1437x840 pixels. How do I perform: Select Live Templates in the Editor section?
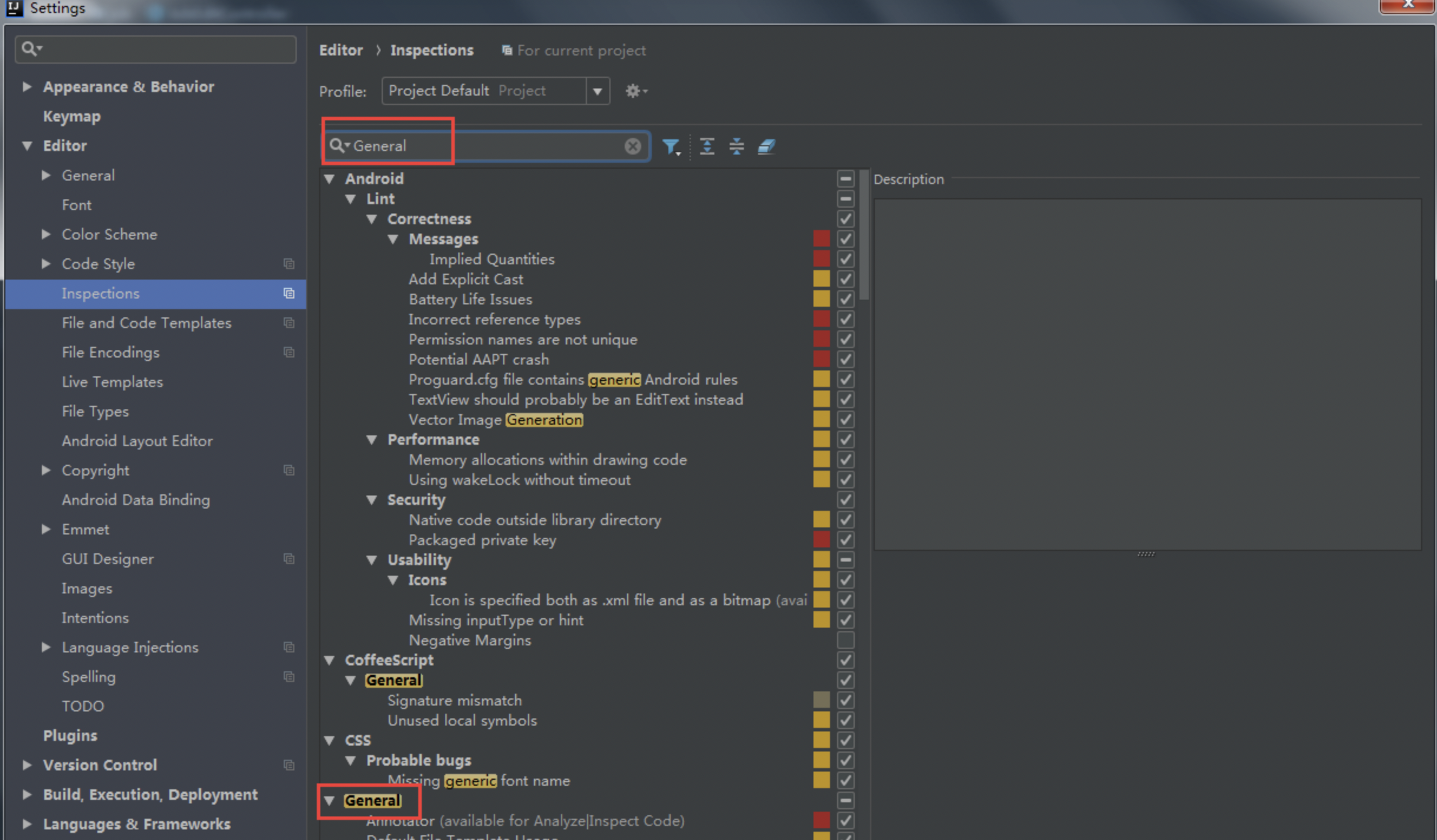112,382
